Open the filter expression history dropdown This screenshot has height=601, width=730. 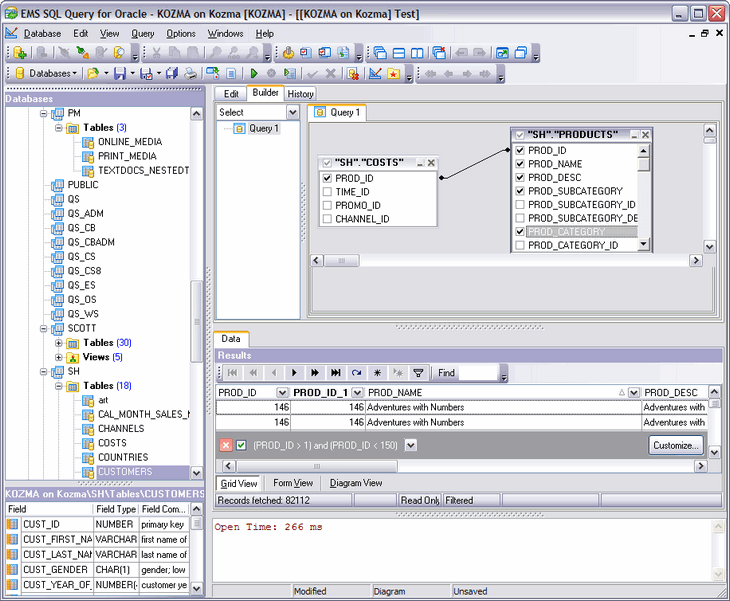[411, 445]
